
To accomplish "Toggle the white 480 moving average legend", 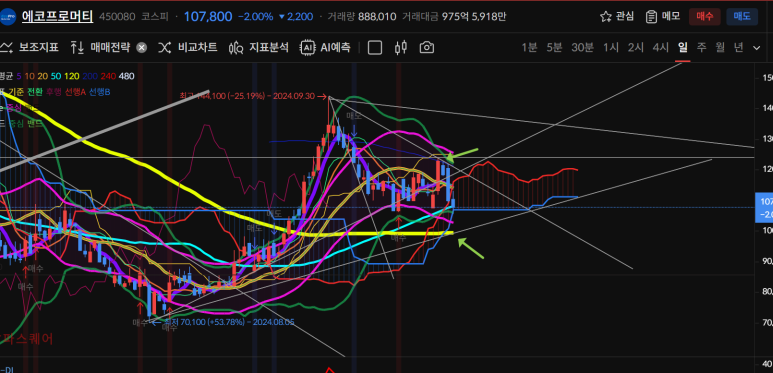I will click(126, 76).
